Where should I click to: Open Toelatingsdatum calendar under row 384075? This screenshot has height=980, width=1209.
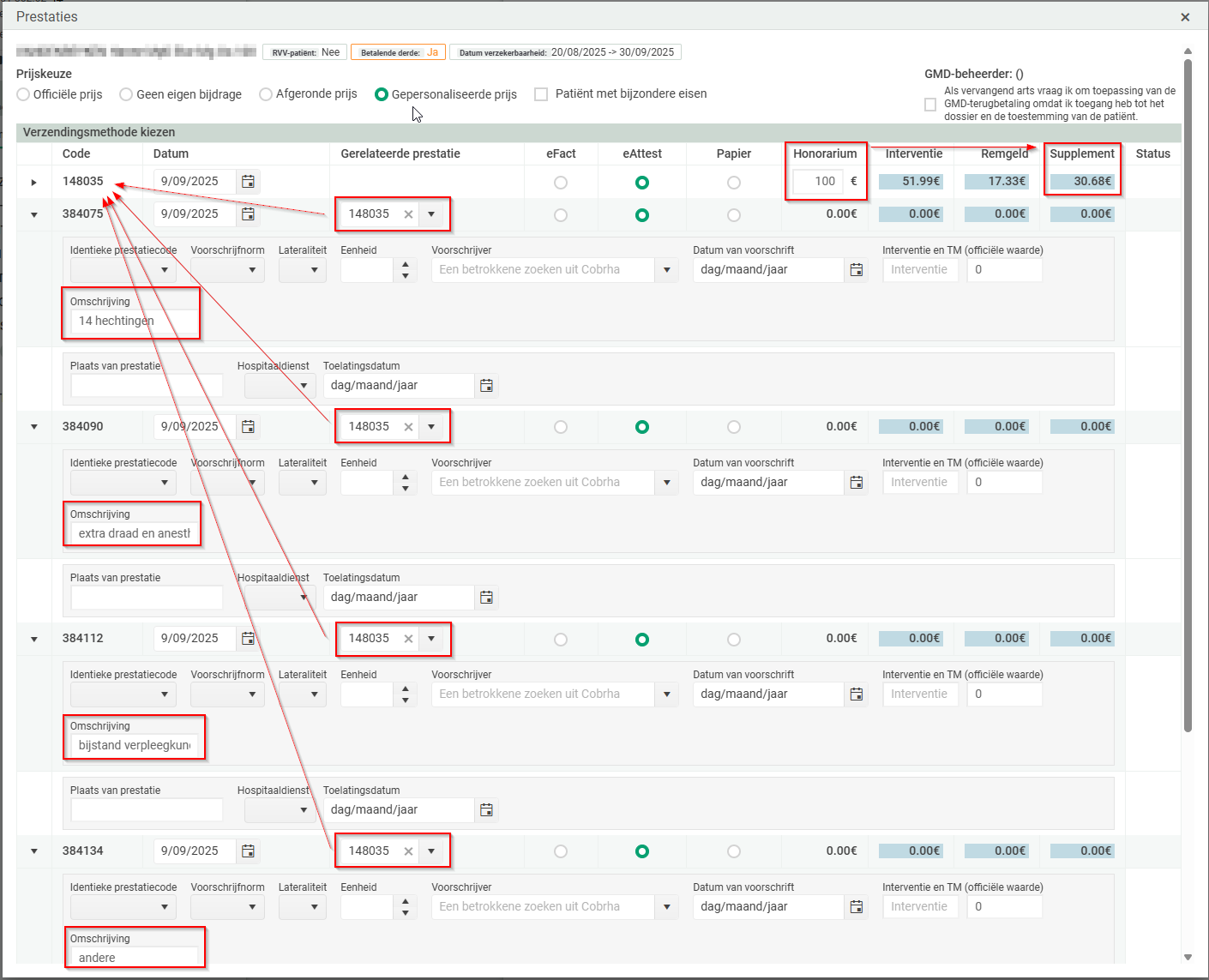486,386
